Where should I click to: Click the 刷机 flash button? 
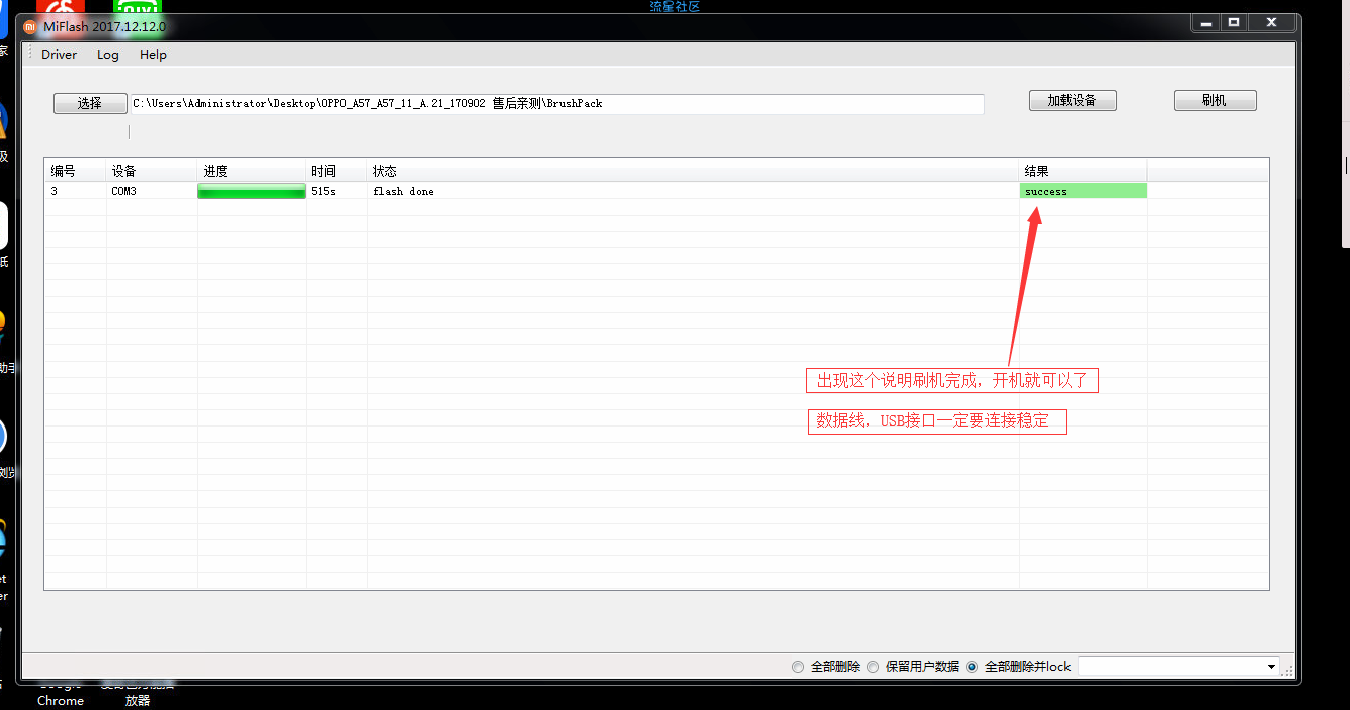click(x=1215, y=101)
